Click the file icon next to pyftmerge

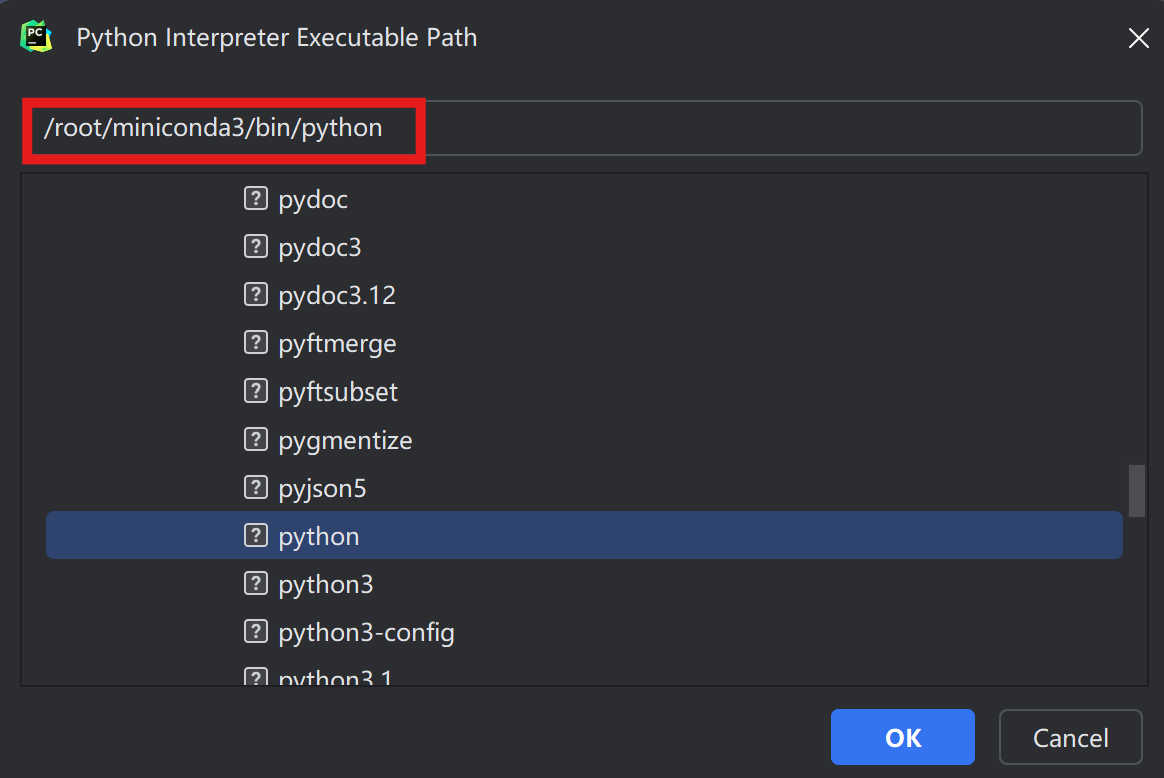(x=256, y=343)
